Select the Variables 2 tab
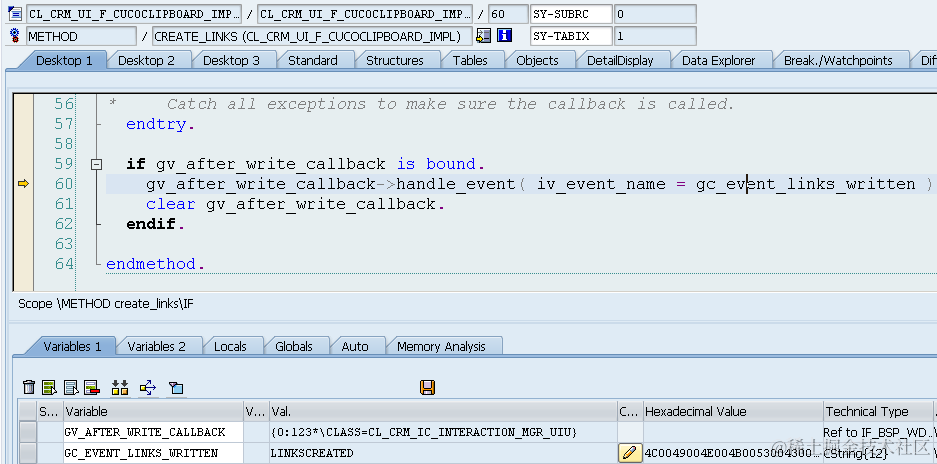Screen dimensions: 937x464 click(157, 346)
